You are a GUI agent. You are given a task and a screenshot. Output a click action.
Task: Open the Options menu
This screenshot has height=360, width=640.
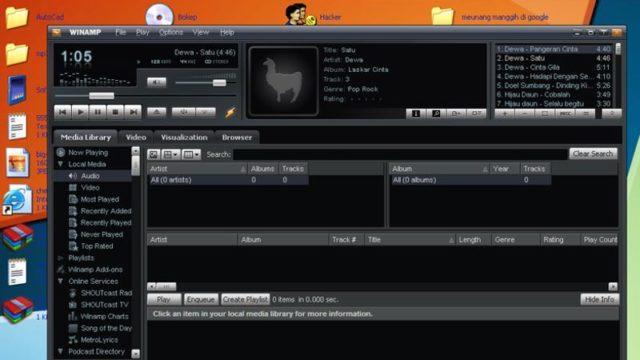[171, 32]
